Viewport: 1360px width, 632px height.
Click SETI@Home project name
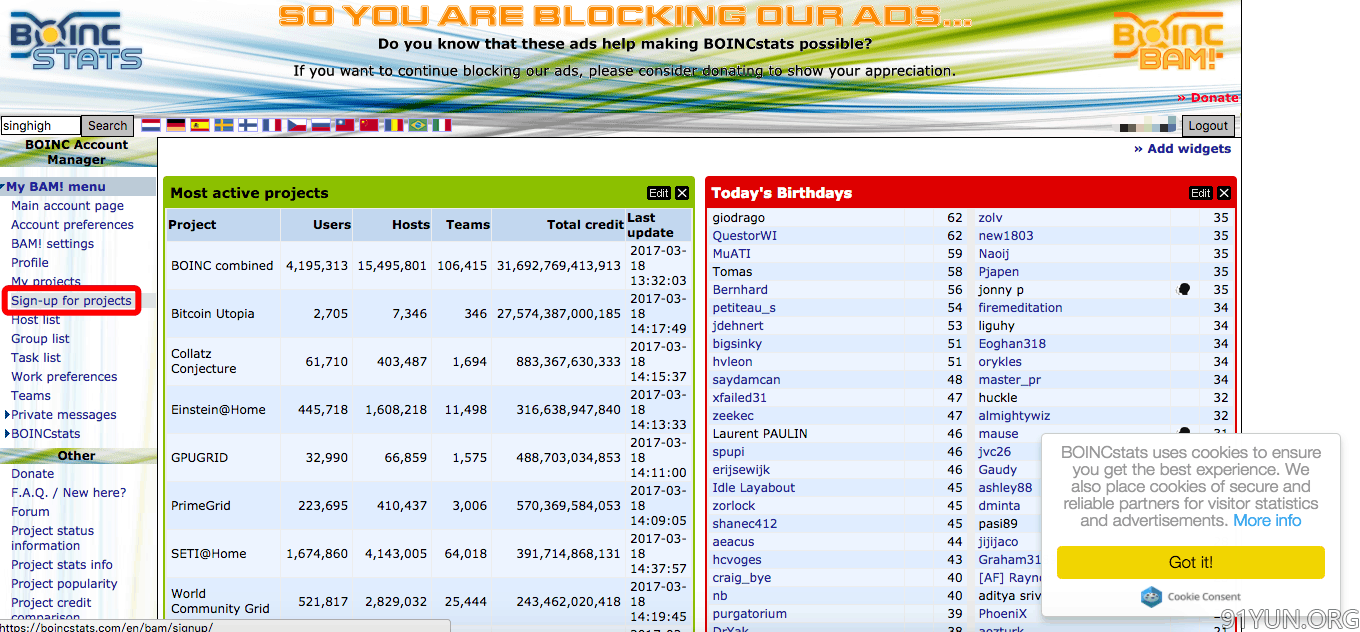(x=208, y=554)
